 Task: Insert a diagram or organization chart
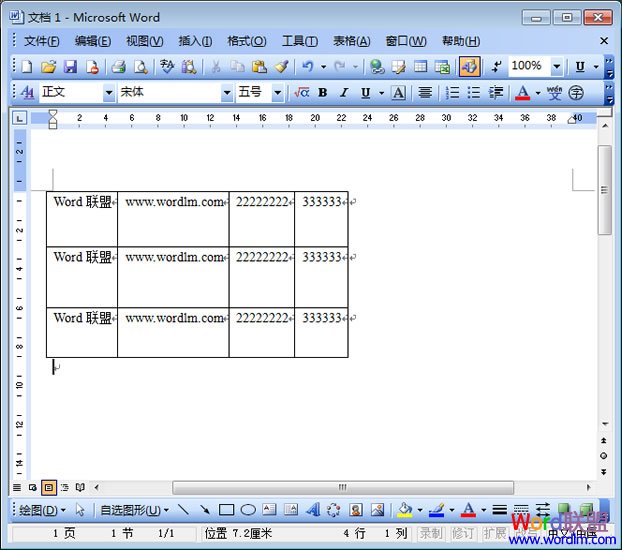(334, 509)
